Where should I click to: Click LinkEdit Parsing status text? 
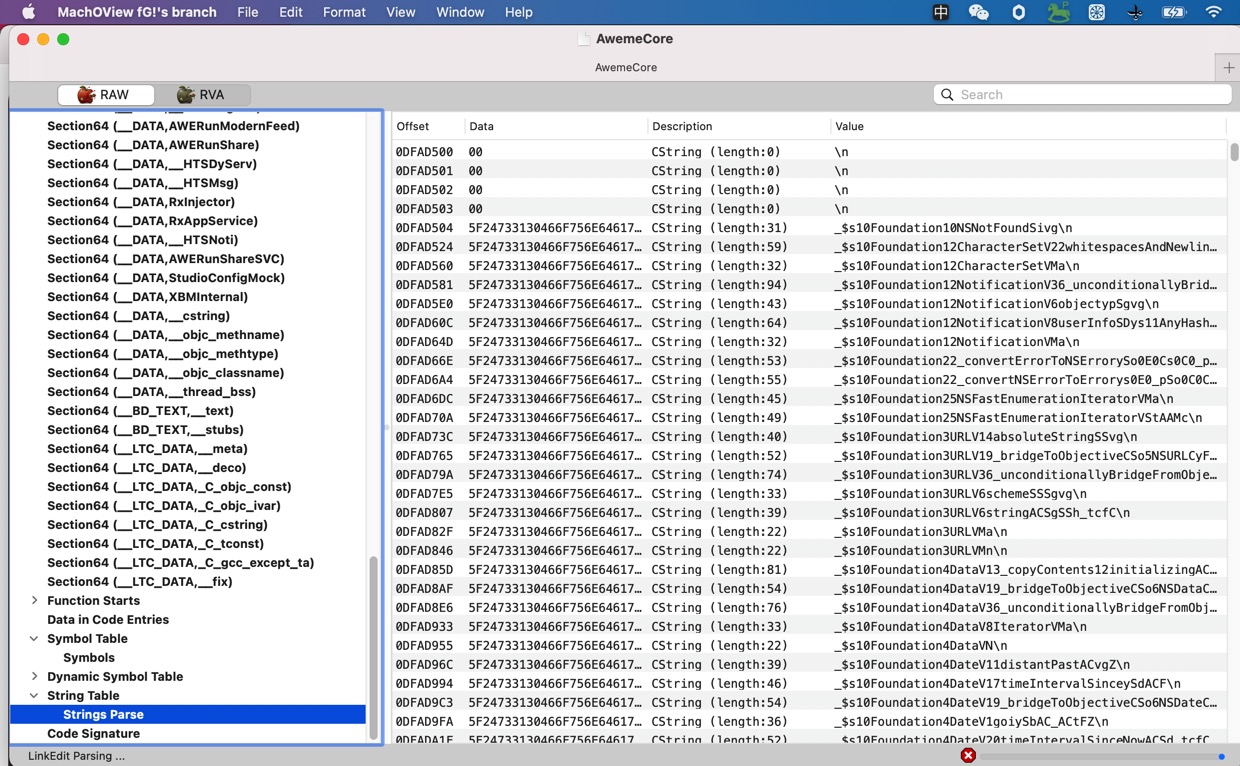pos(76,756)
